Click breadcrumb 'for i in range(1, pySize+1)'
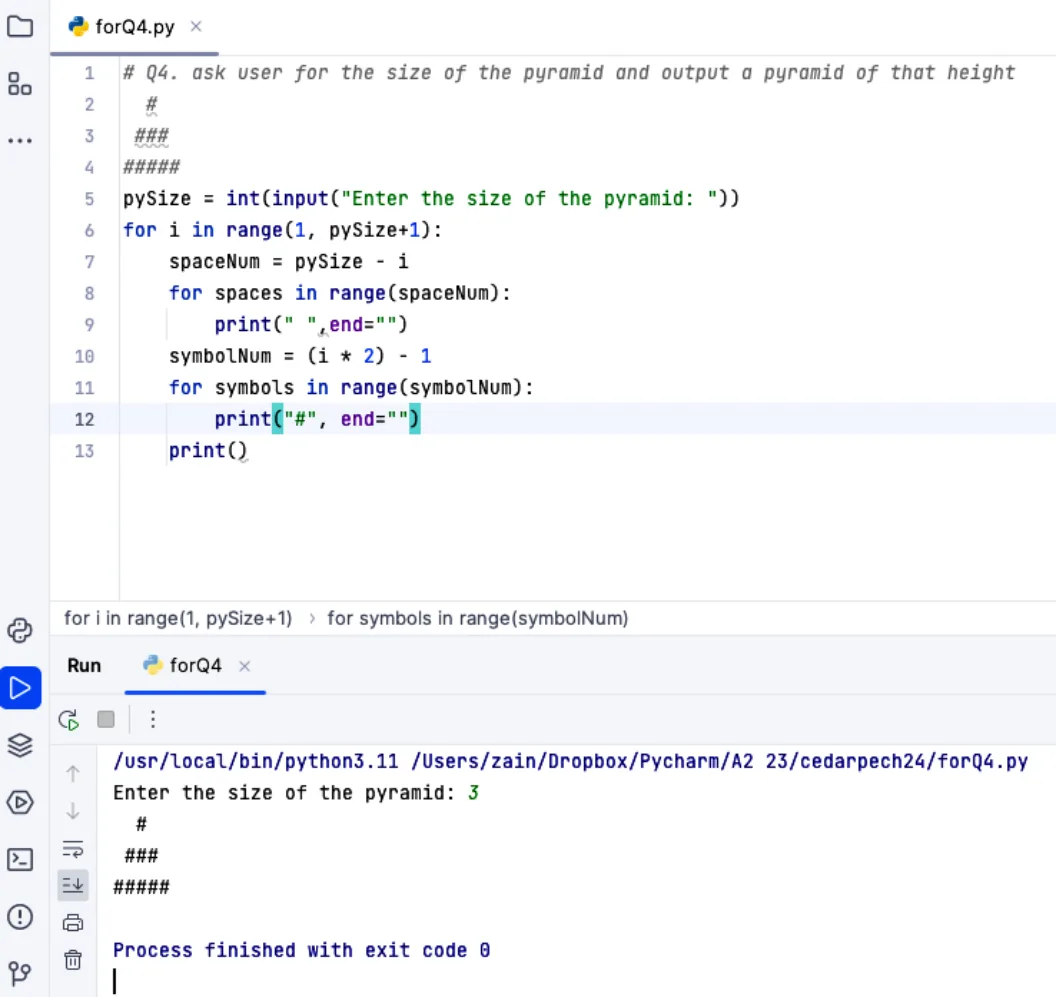Screen dimensions: 1056x997 click(x=178, y=618)
